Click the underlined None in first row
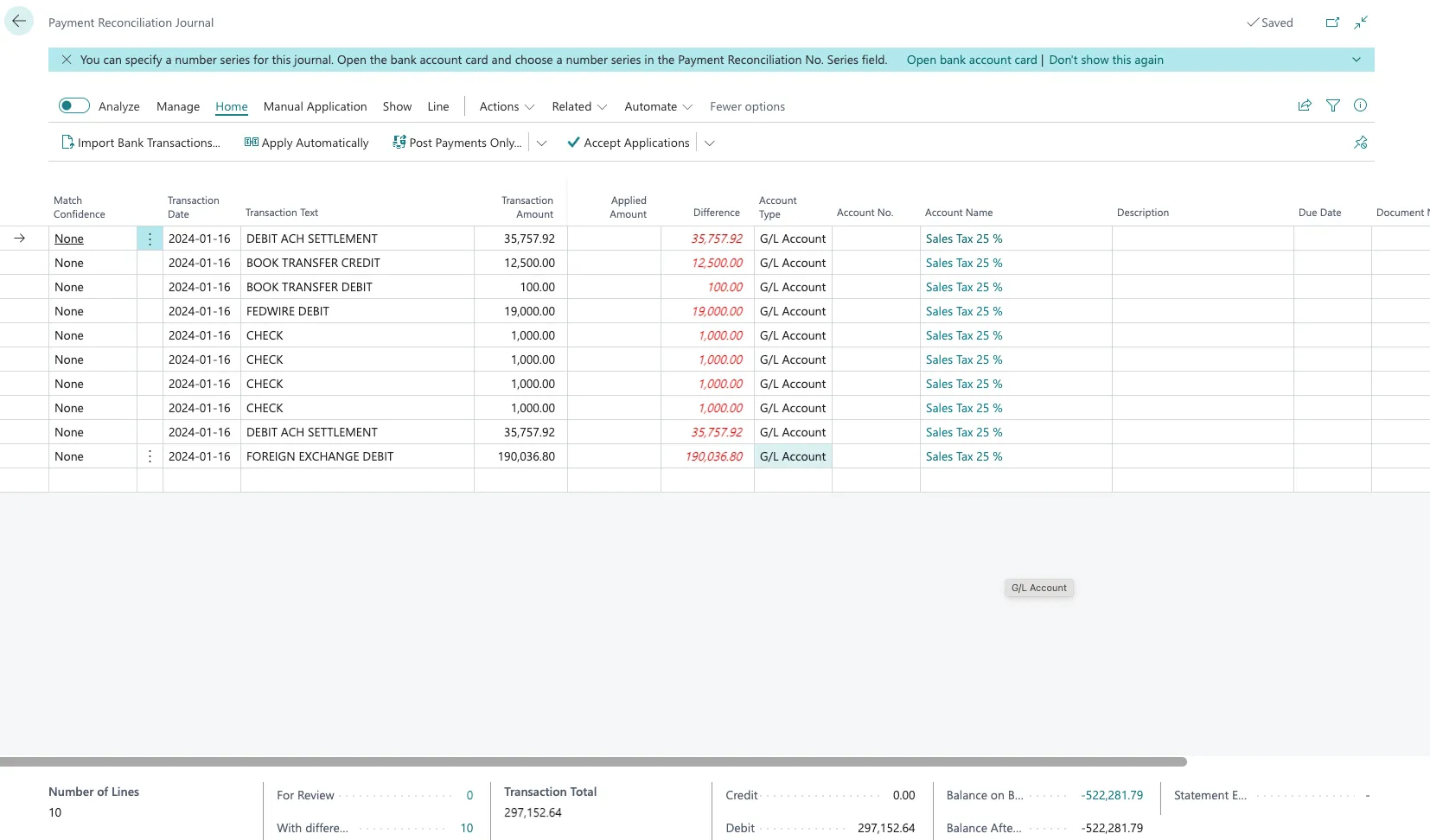 pyautogui.click(x=69, y=239)
